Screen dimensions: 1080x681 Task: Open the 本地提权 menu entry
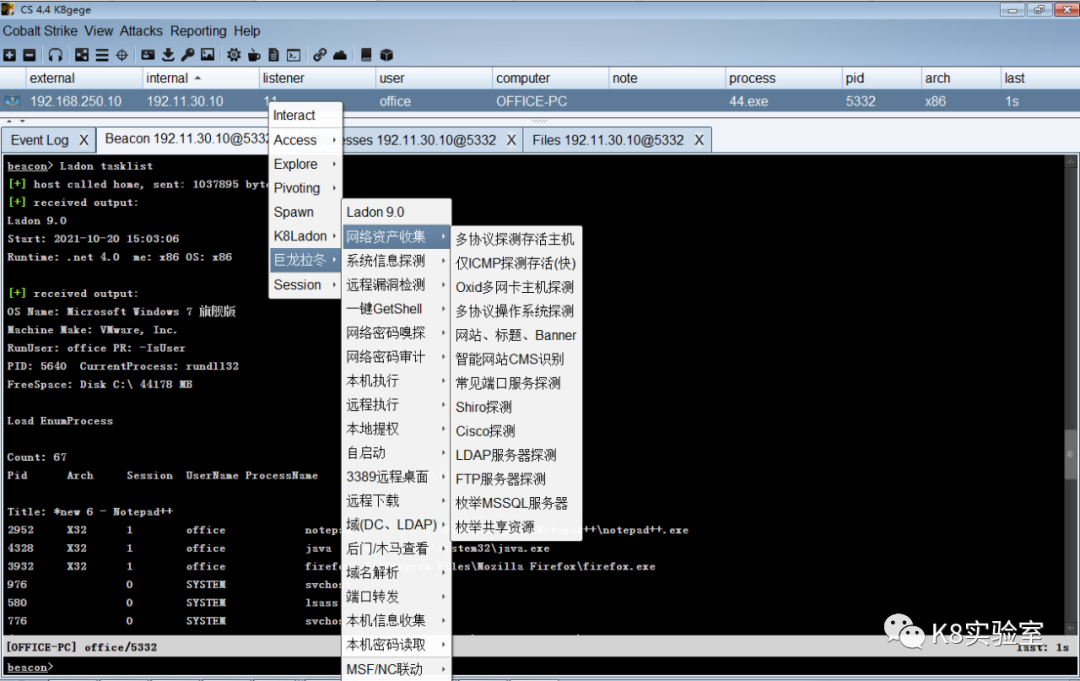(x=397, y=429)
